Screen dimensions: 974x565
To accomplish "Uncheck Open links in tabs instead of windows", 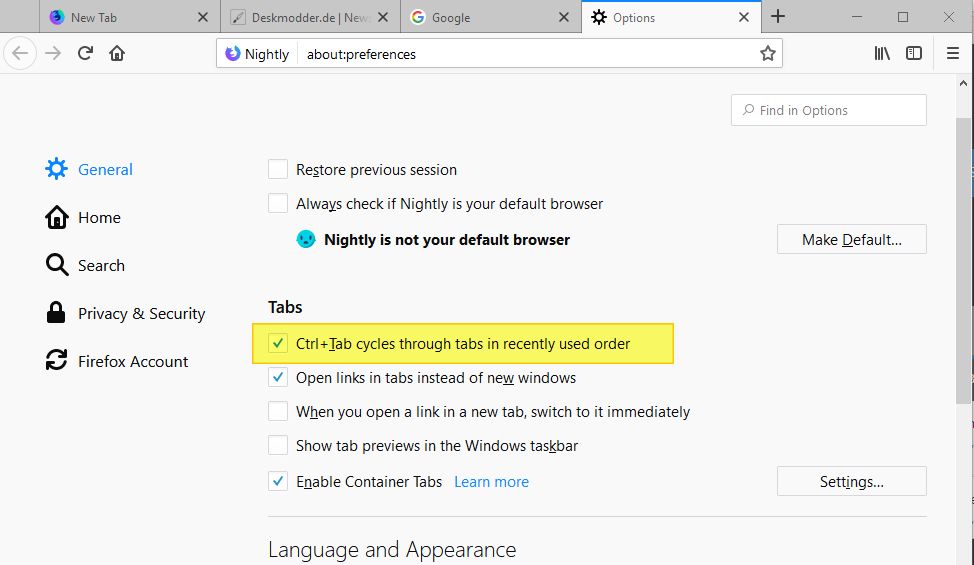I will (278, 377).
